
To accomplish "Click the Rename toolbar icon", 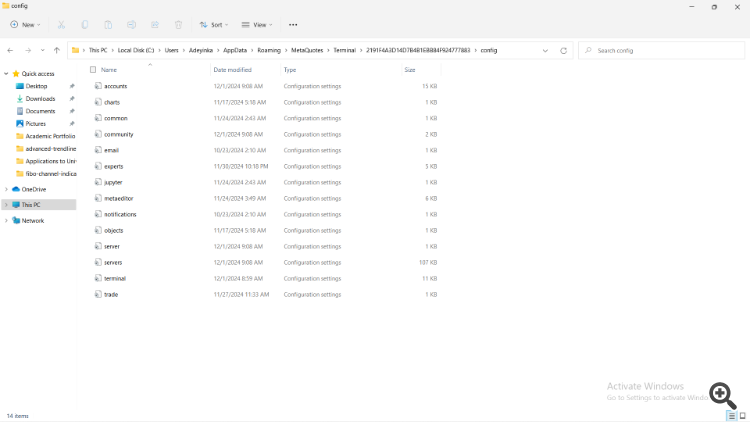I will pyautogui.click(x=132, y=25).
